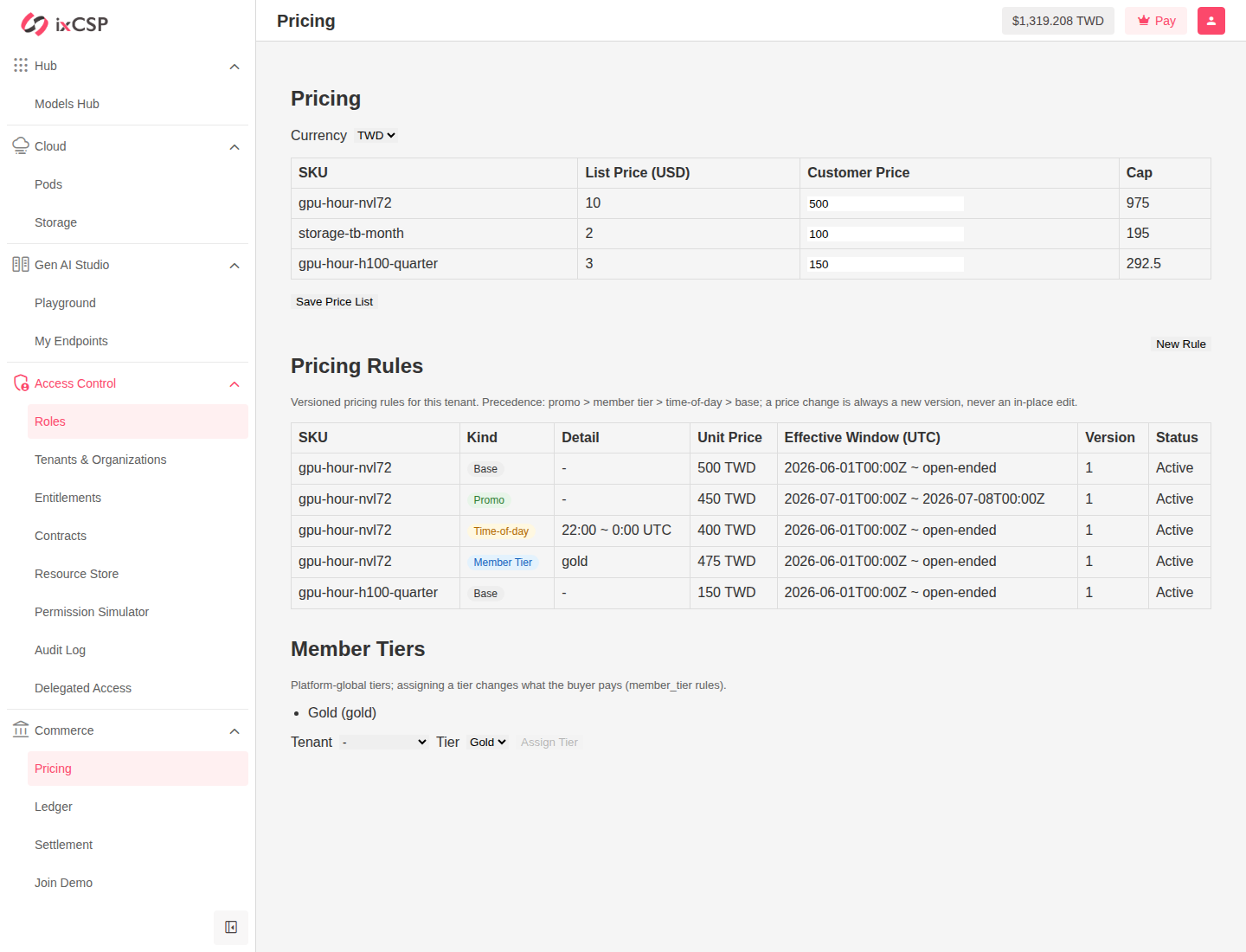
Task: Open Models Hub page
Action: (138, 104)
